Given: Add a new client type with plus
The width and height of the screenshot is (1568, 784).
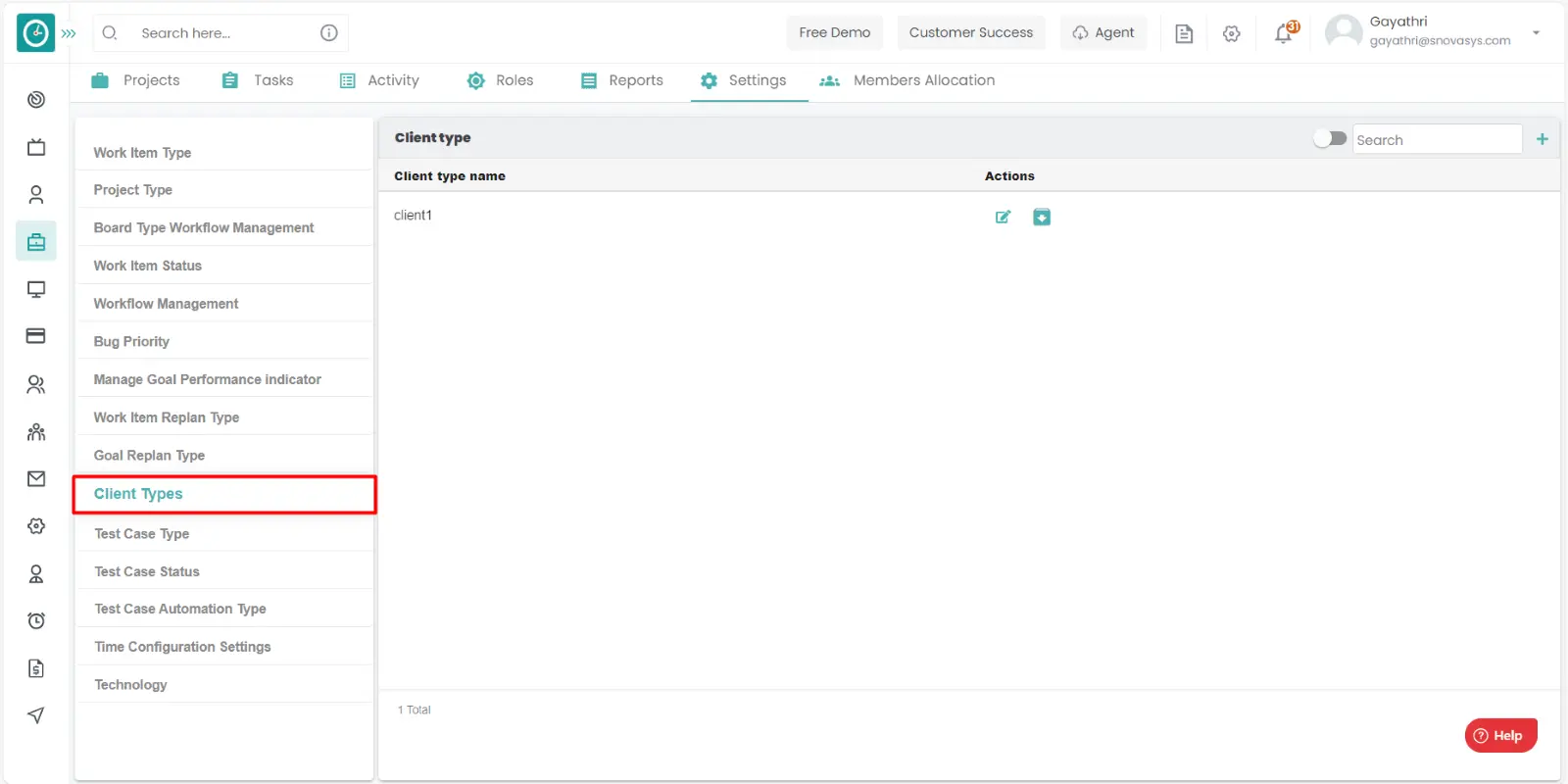Looking at the screenshot, I should (1543, 139).
